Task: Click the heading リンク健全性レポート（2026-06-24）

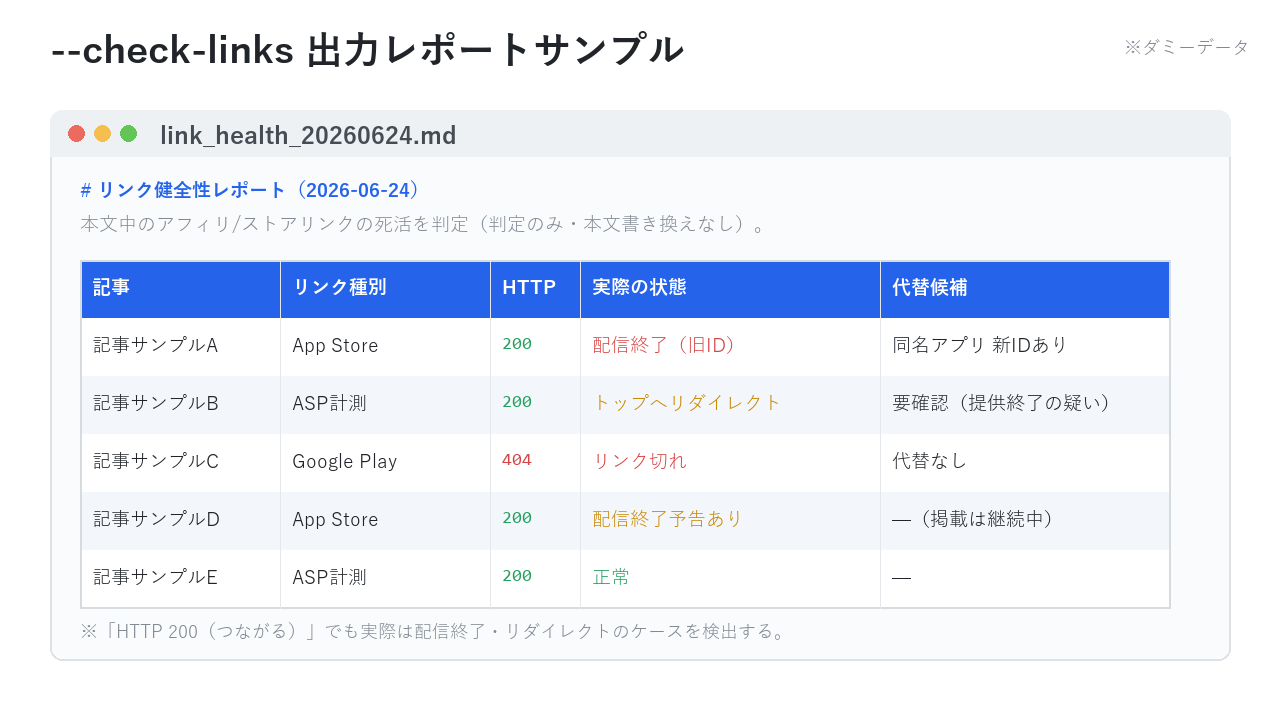Action: pos(251,190)
